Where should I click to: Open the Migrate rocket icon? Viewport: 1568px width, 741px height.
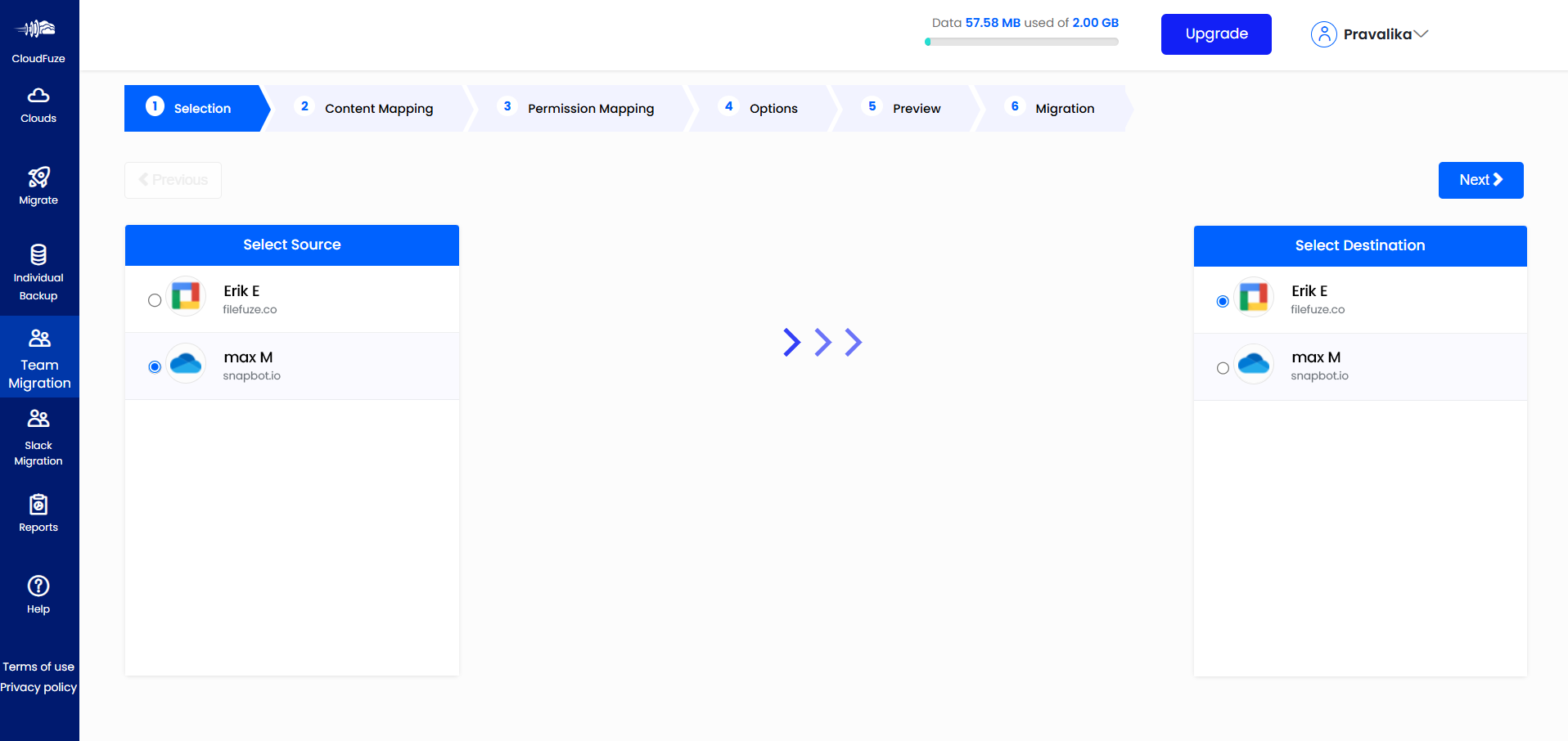[38, 177]
